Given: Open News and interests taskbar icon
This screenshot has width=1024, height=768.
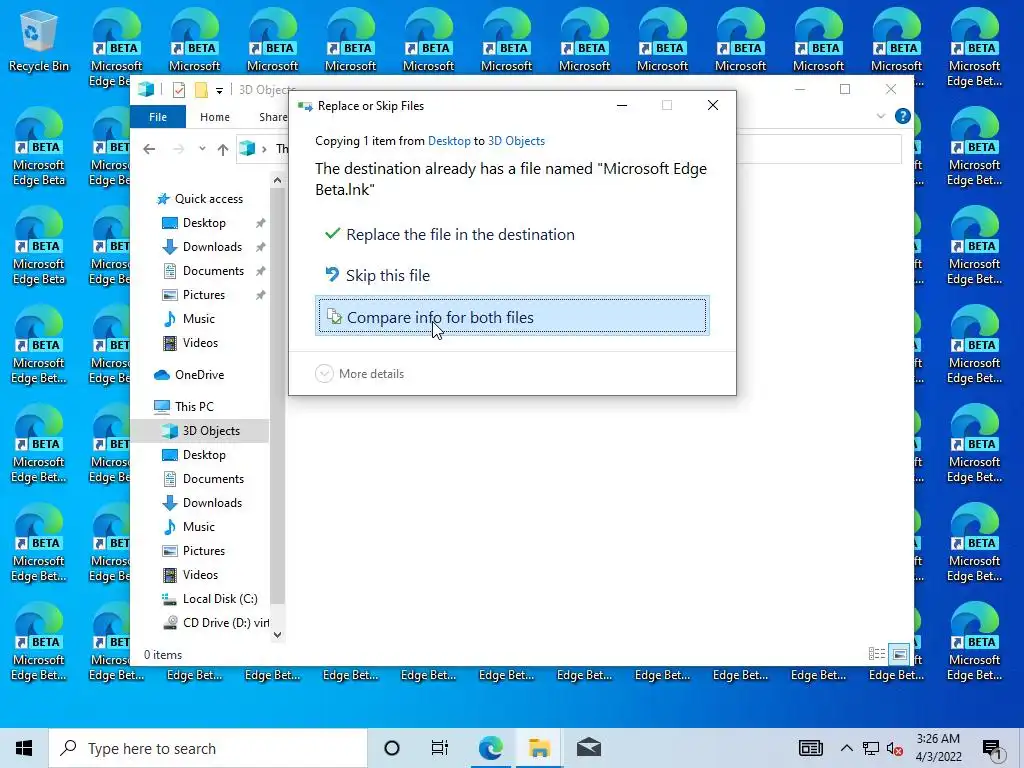Looking at the screenshot, I should 810,748.
